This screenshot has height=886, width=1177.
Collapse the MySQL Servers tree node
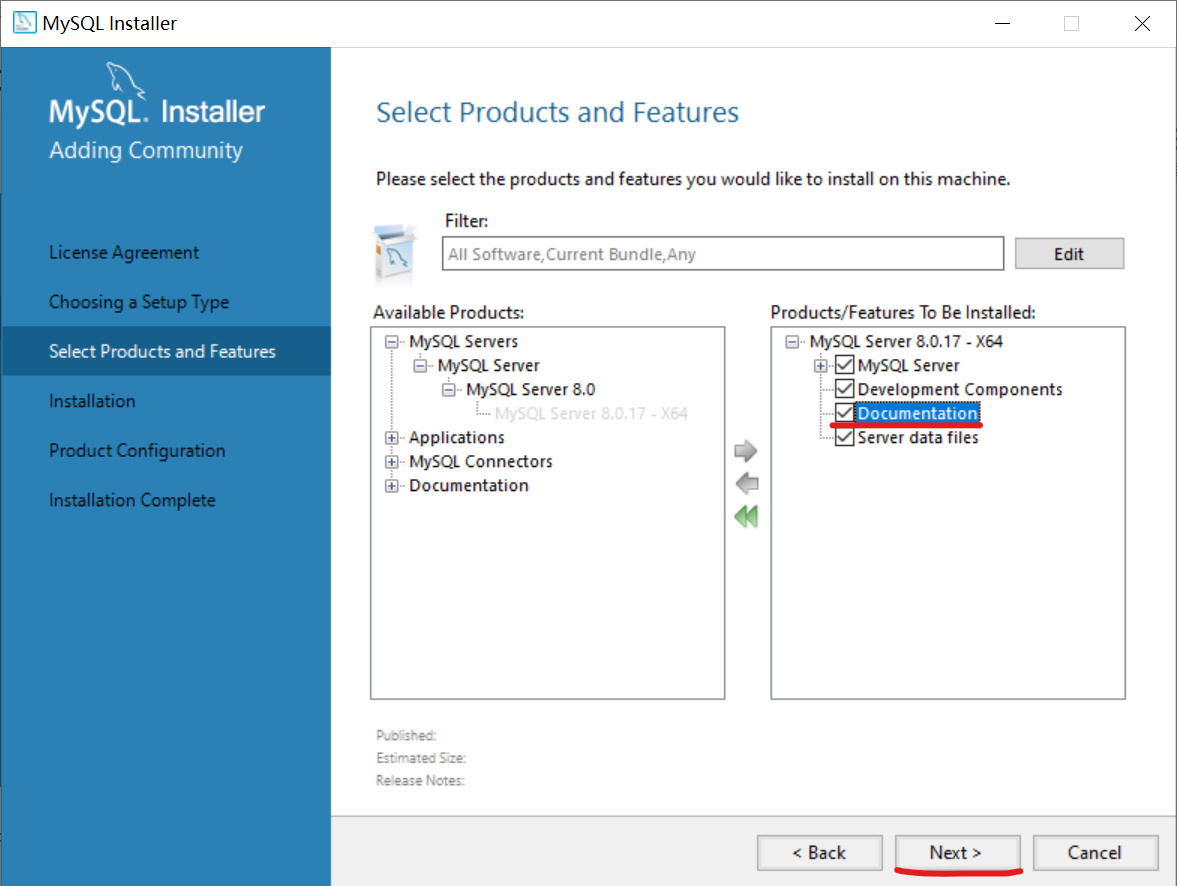pyautogui.click(x=391, y=342)
